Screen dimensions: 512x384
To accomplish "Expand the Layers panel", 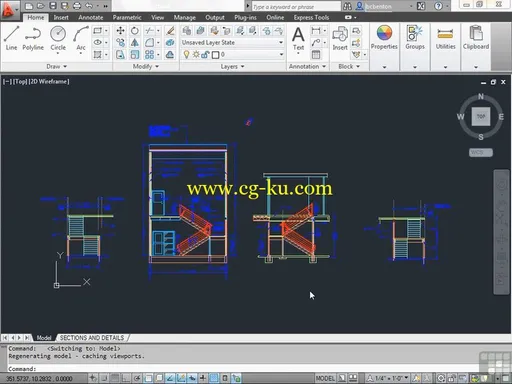I will (x=232, y=66).
